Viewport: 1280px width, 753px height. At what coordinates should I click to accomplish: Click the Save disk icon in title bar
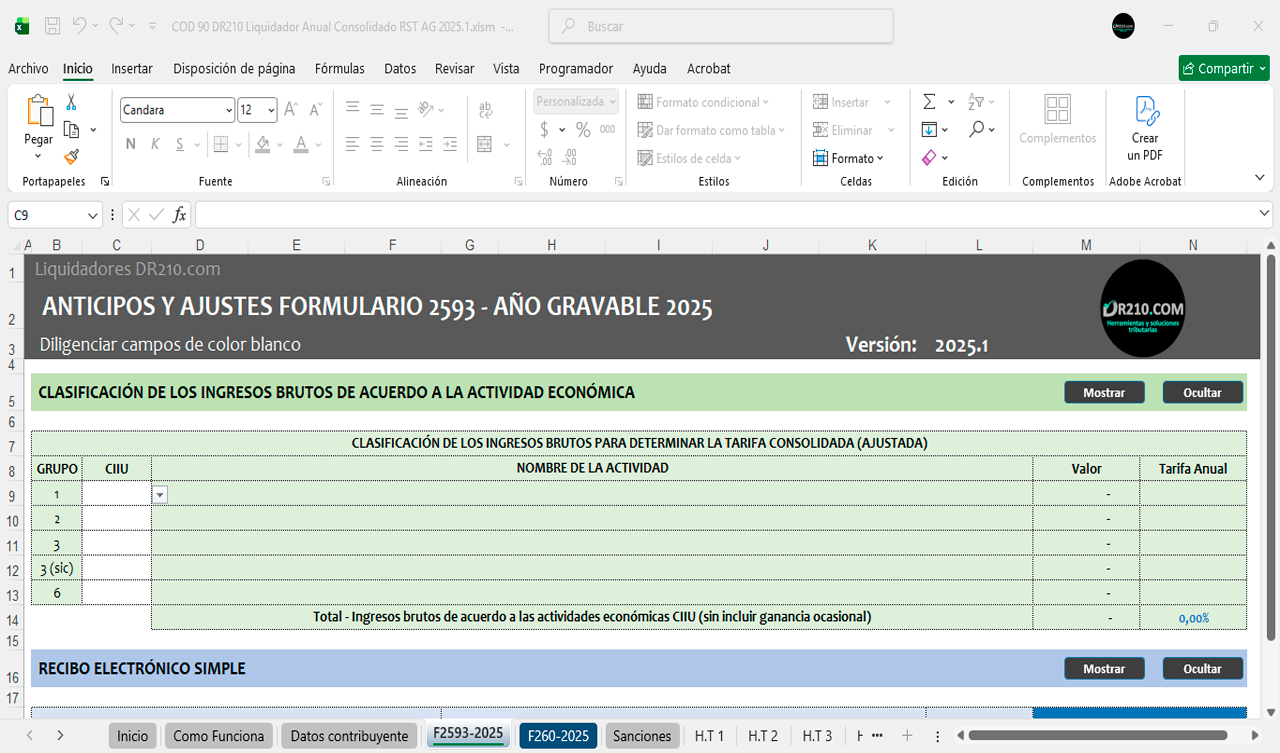pos(53,26)
